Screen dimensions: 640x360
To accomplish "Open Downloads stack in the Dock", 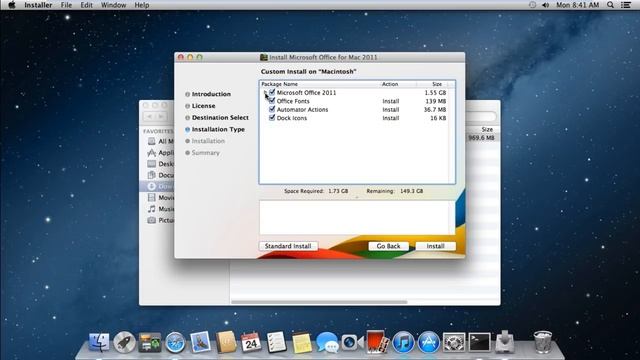I will tap(504, 342).
